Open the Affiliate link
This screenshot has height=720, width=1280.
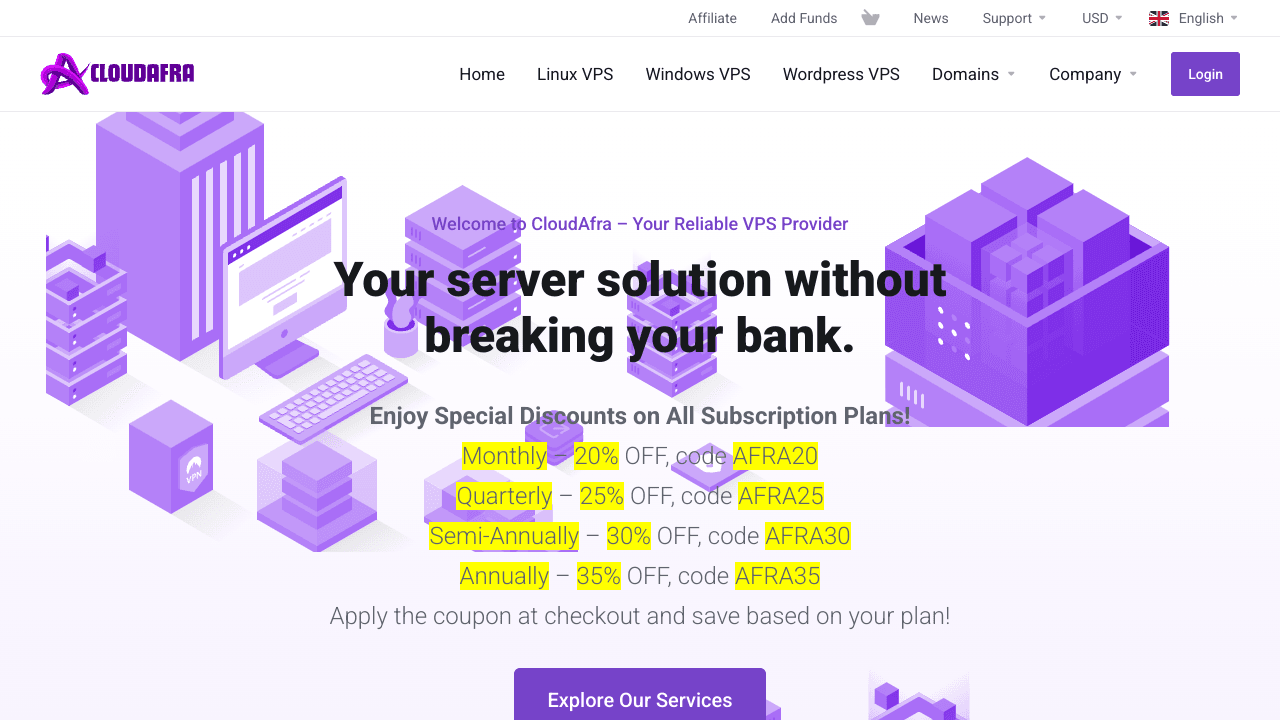point(712,17)
